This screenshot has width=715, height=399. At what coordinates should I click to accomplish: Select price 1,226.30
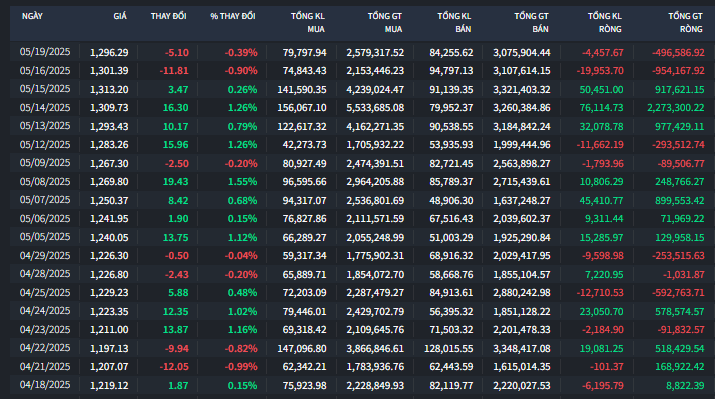pyautogui.click(x=109, y=255)
